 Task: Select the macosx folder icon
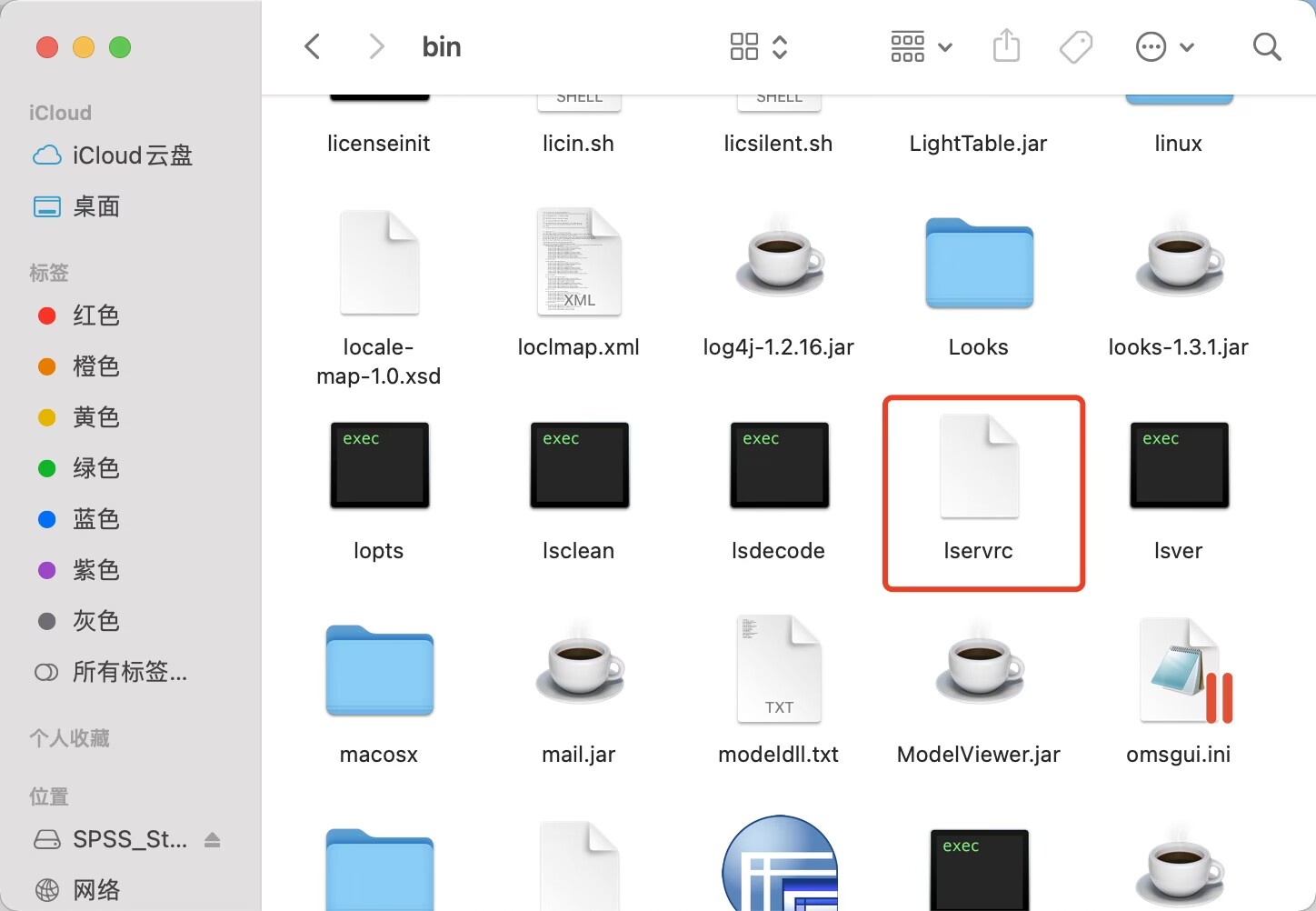(379, 671)
